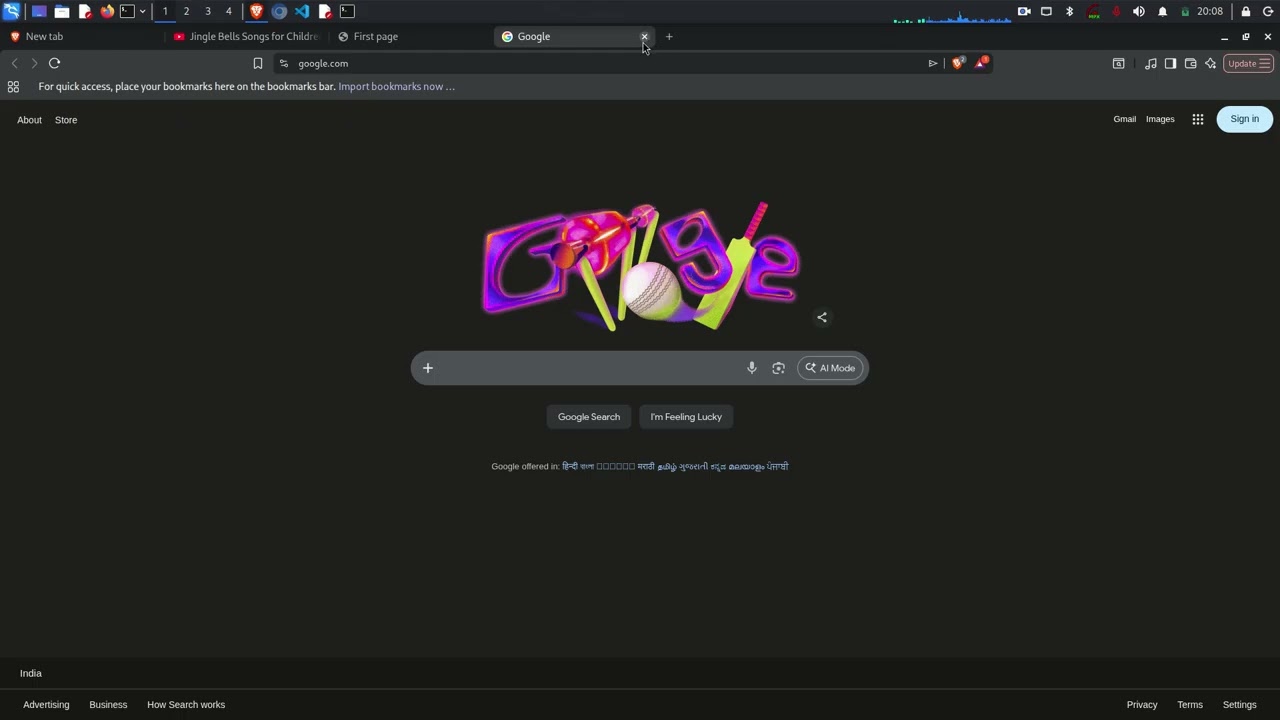1280x720 pixels.
Task: Toggle the muted microphone tray icon
Action: pyautogui.click(x=1116, y=11)
